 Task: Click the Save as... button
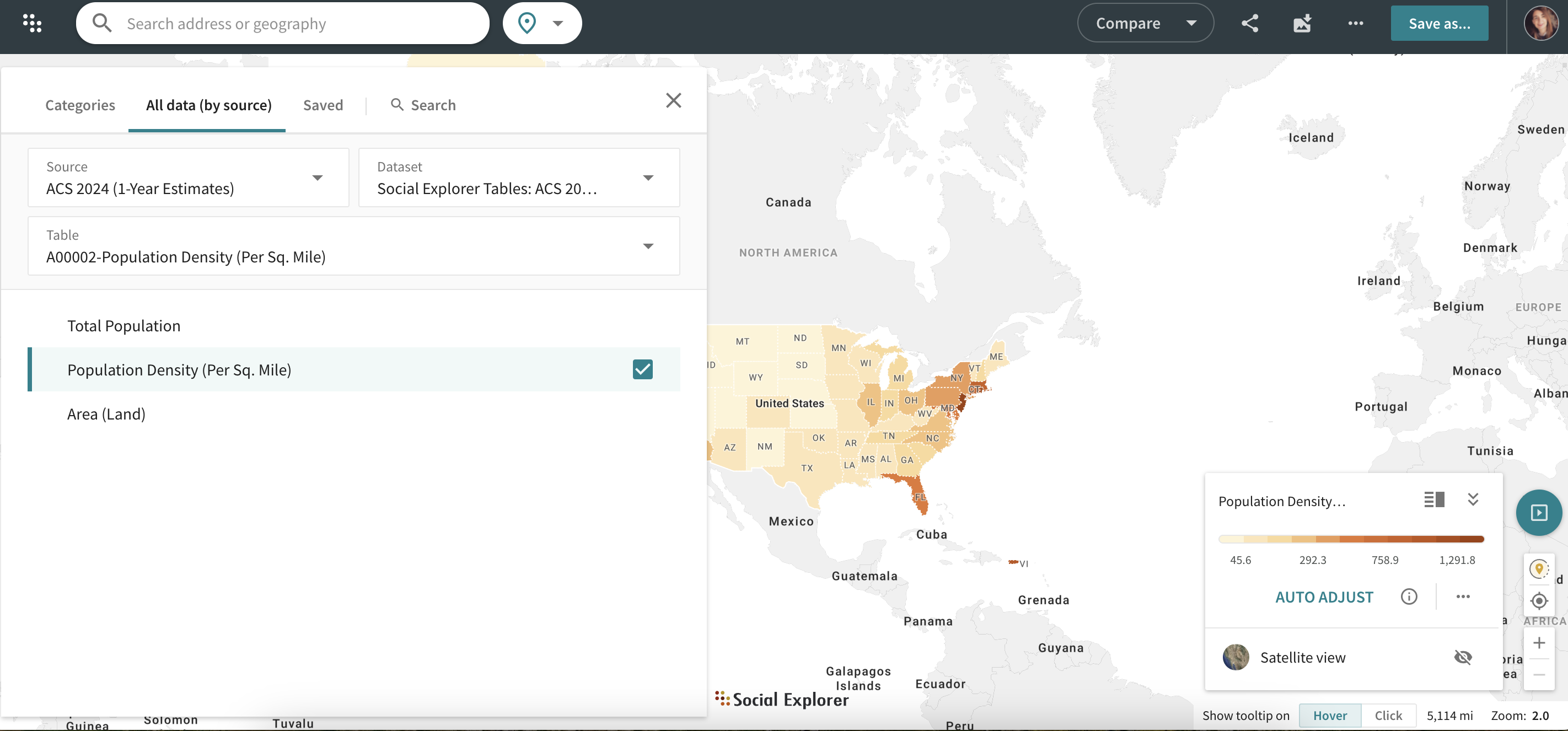(x=1439, y=23)
